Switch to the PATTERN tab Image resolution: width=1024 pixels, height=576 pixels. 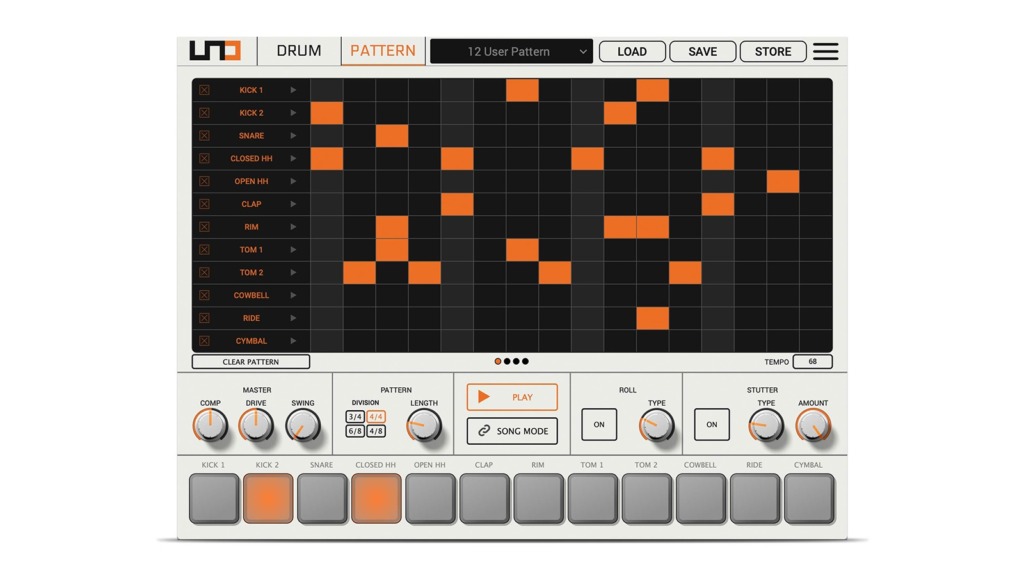(x=383, y=51)
